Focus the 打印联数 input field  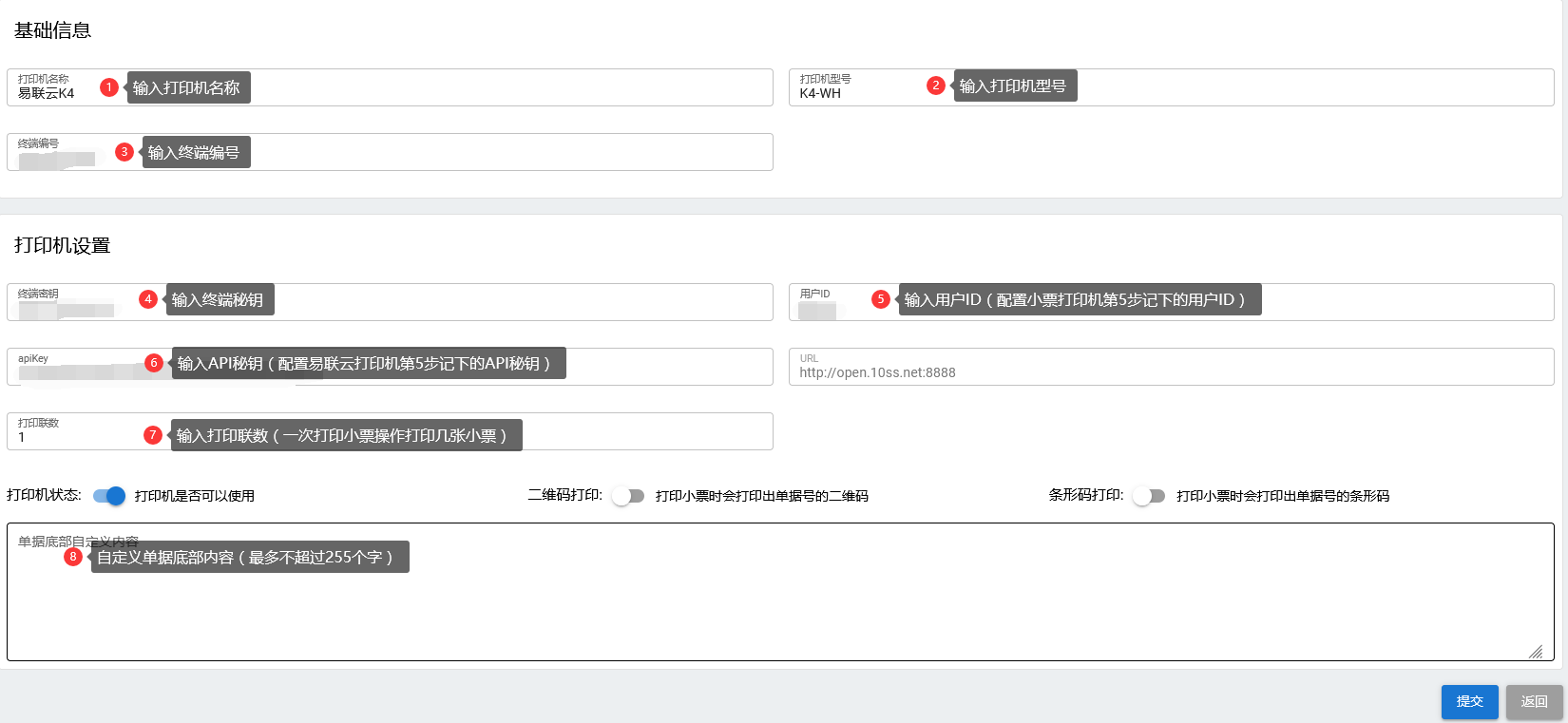pyautogui.click(x=390, y=431)
